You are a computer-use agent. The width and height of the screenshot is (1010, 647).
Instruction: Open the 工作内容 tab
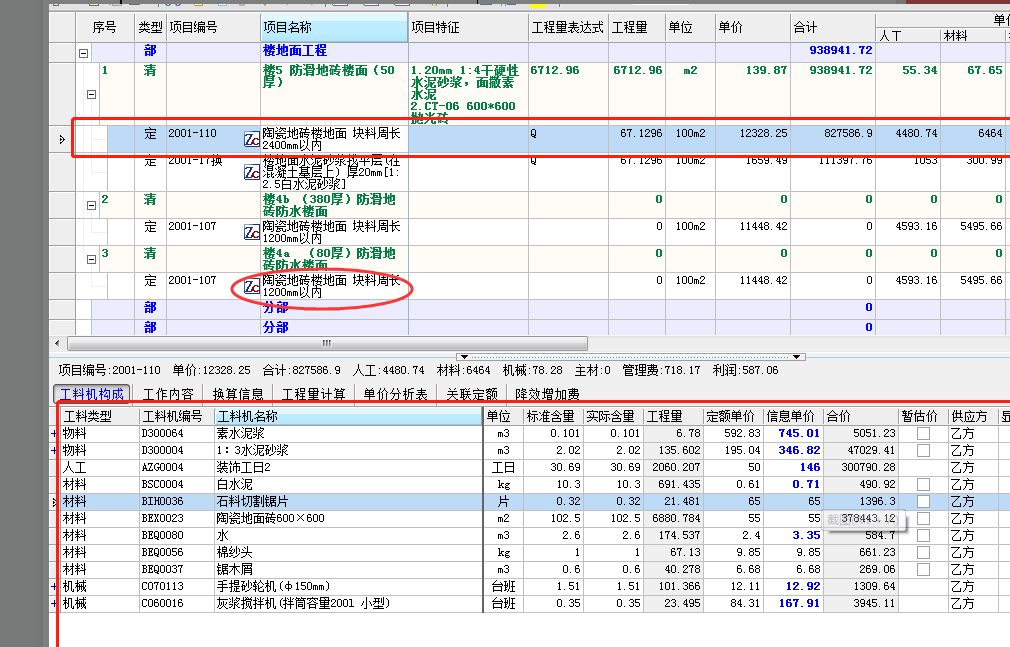pyautogui.click(x=168, y=394)
